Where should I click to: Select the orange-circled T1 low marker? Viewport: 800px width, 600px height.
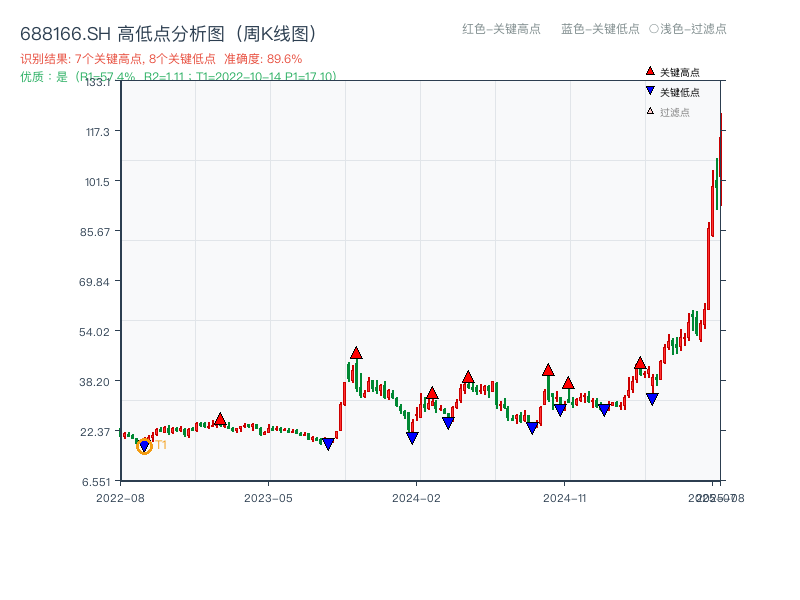(144, 446)
